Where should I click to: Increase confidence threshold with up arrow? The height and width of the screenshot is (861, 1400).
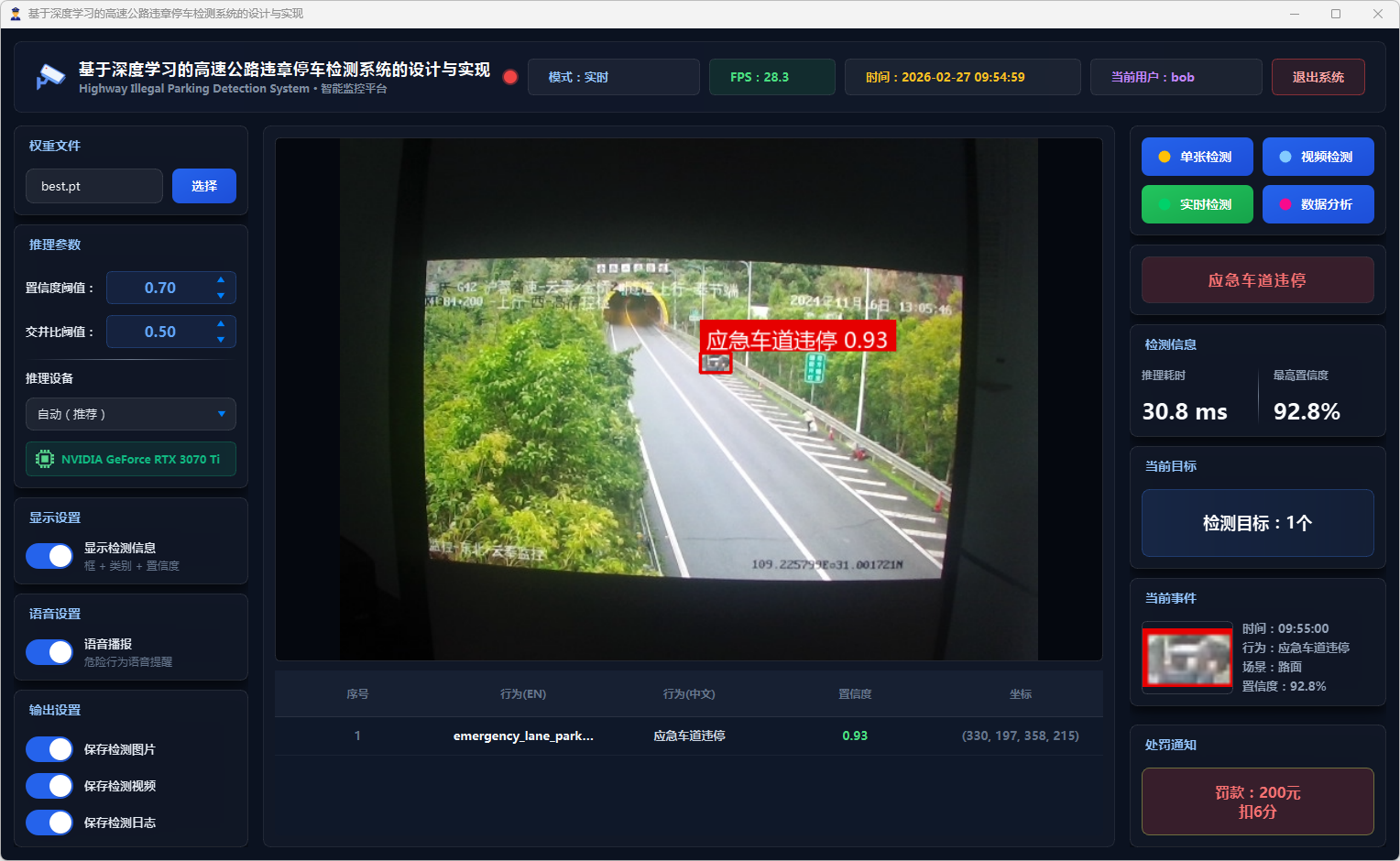pos(221,279)
